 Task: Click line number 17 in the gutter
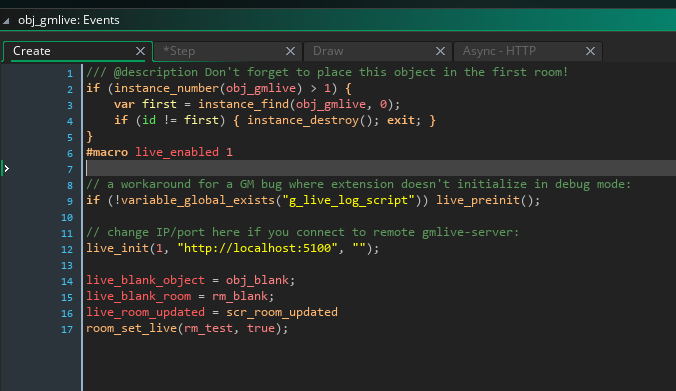(x=67, y=330)
